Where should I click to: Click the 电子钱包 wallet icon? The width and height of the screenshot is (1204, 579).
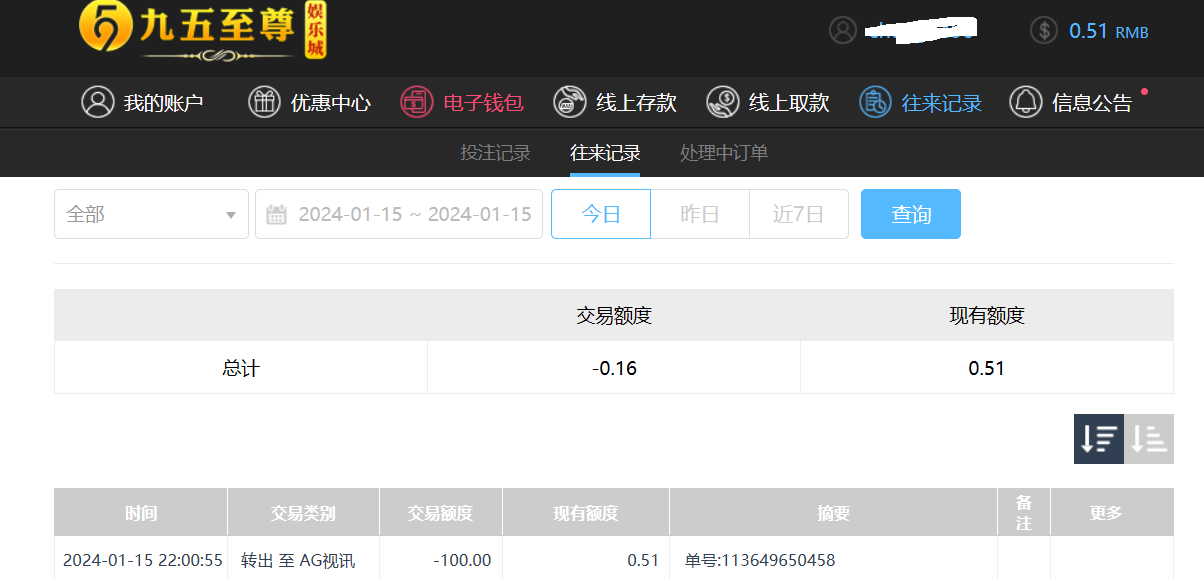pyautogui.click(x=416, y=102)
